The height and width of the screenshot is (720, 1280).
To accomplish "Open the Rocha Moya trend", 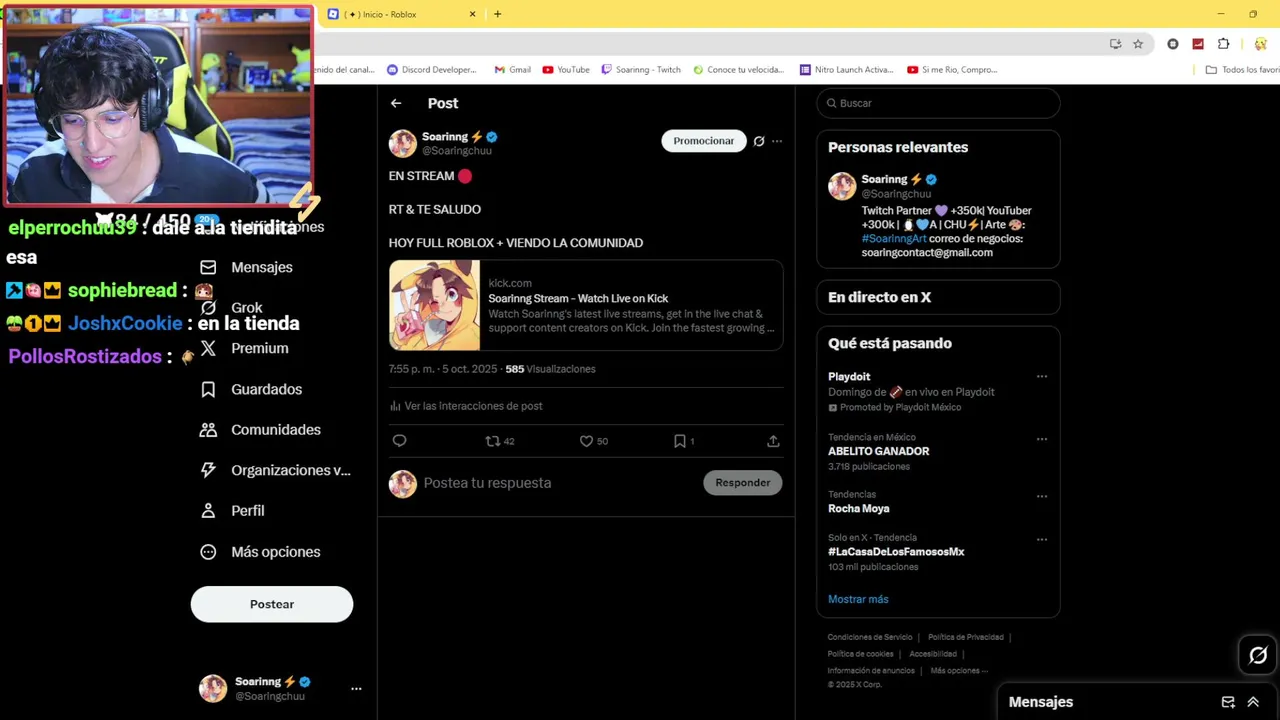I will [x=859, y=509].
